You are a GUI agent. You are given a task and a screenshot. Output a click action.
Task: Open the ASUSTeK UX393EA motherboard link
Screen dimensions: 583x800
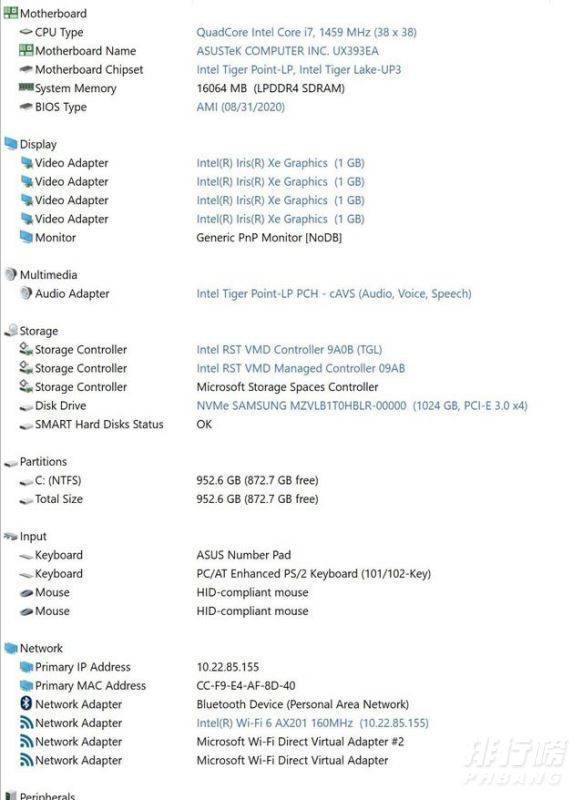[287, 51]
